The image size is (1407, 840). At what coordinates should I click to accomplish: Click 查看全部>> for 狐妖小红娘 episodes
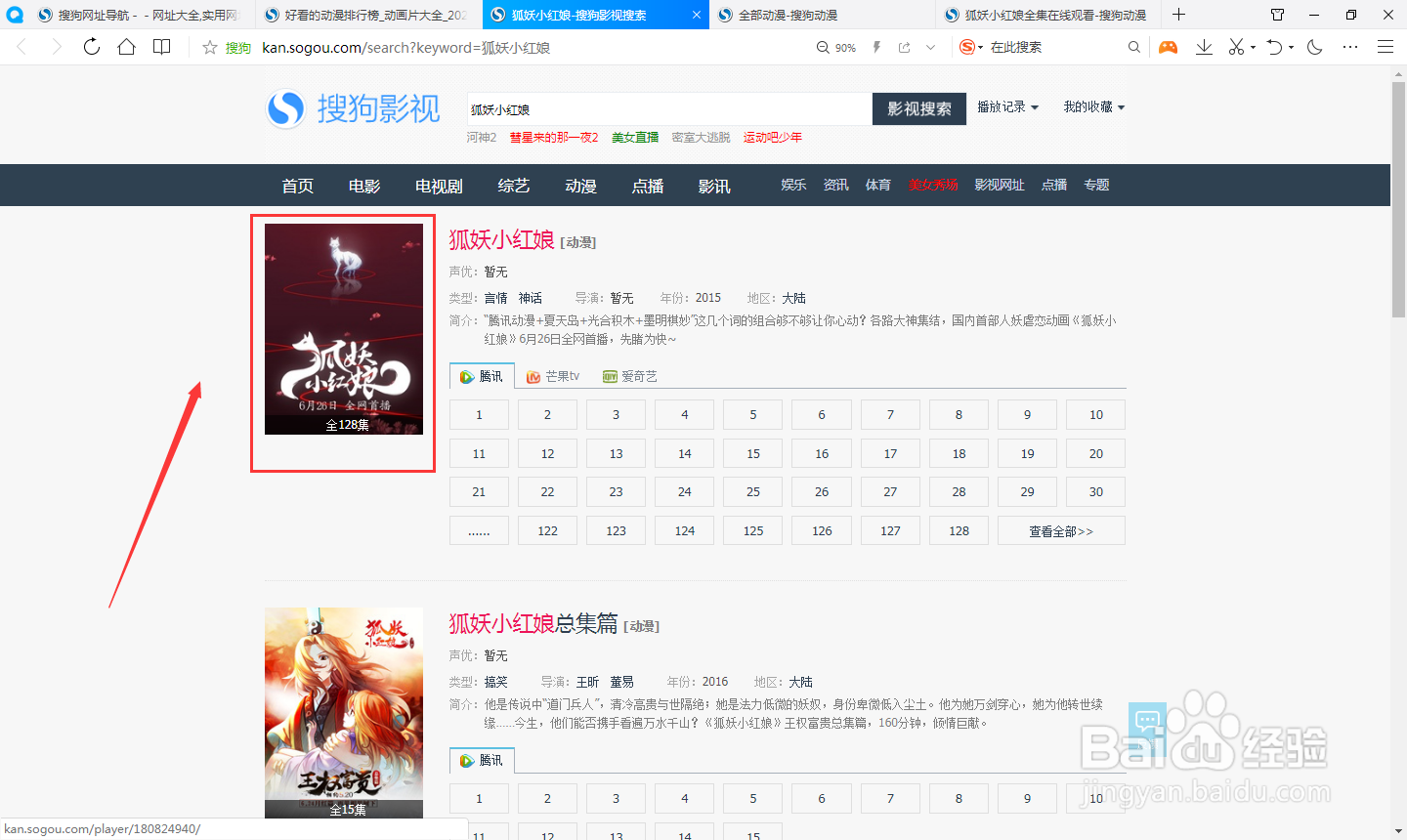1061,530
